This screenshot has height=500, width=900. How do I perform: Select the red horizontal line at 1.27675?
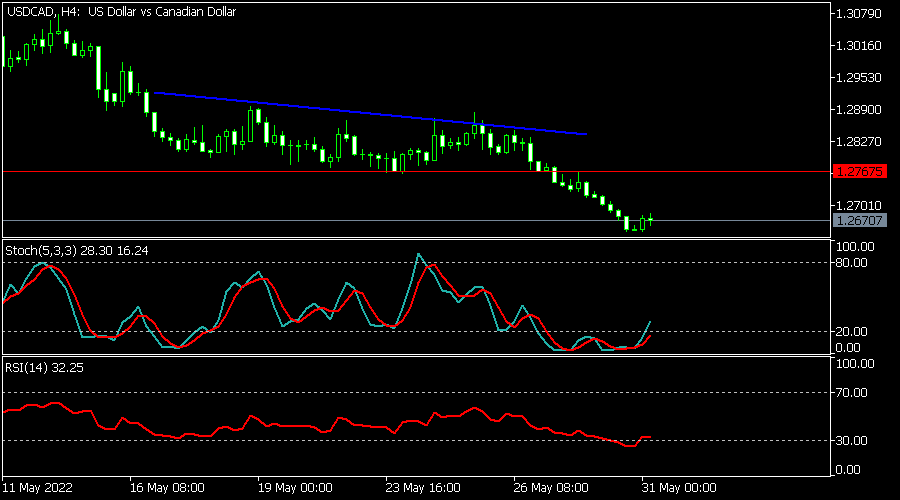coord(417,172)
